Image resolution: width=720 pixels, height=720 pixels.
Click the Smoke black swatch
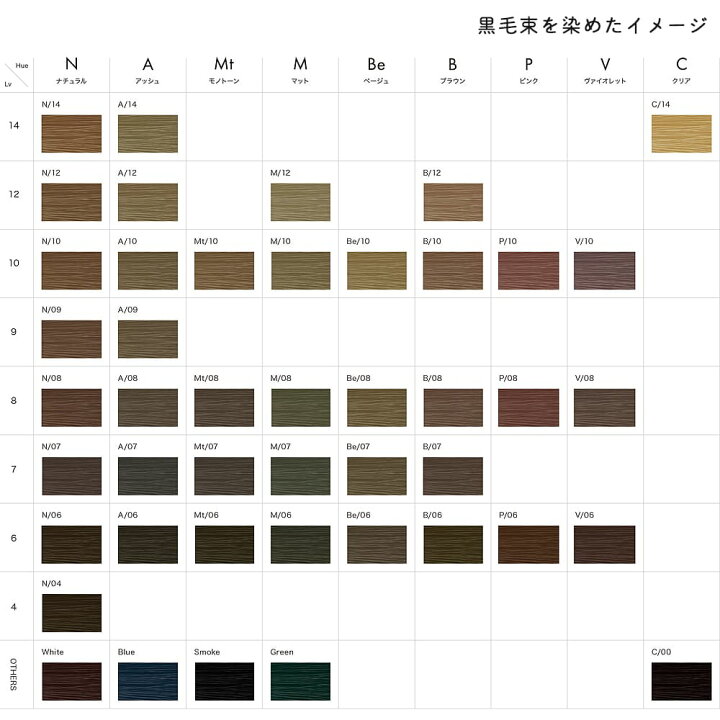224,681
